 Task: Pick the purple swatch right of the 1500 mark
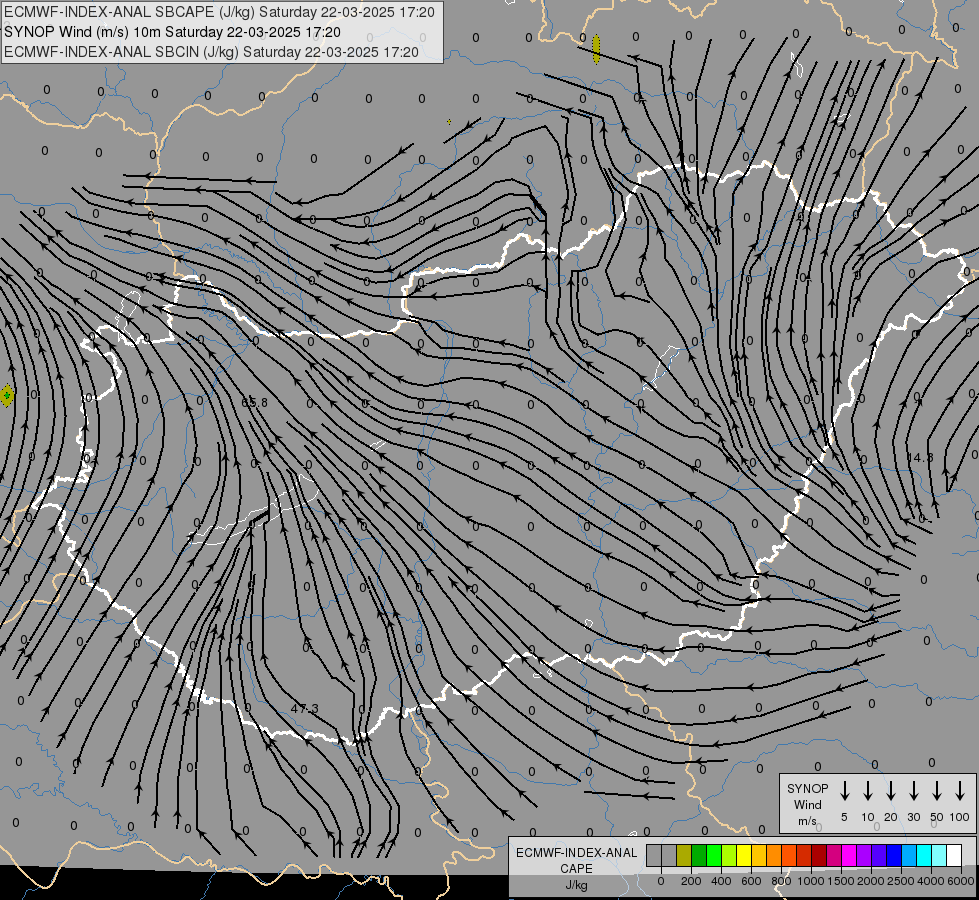(864, 855)
